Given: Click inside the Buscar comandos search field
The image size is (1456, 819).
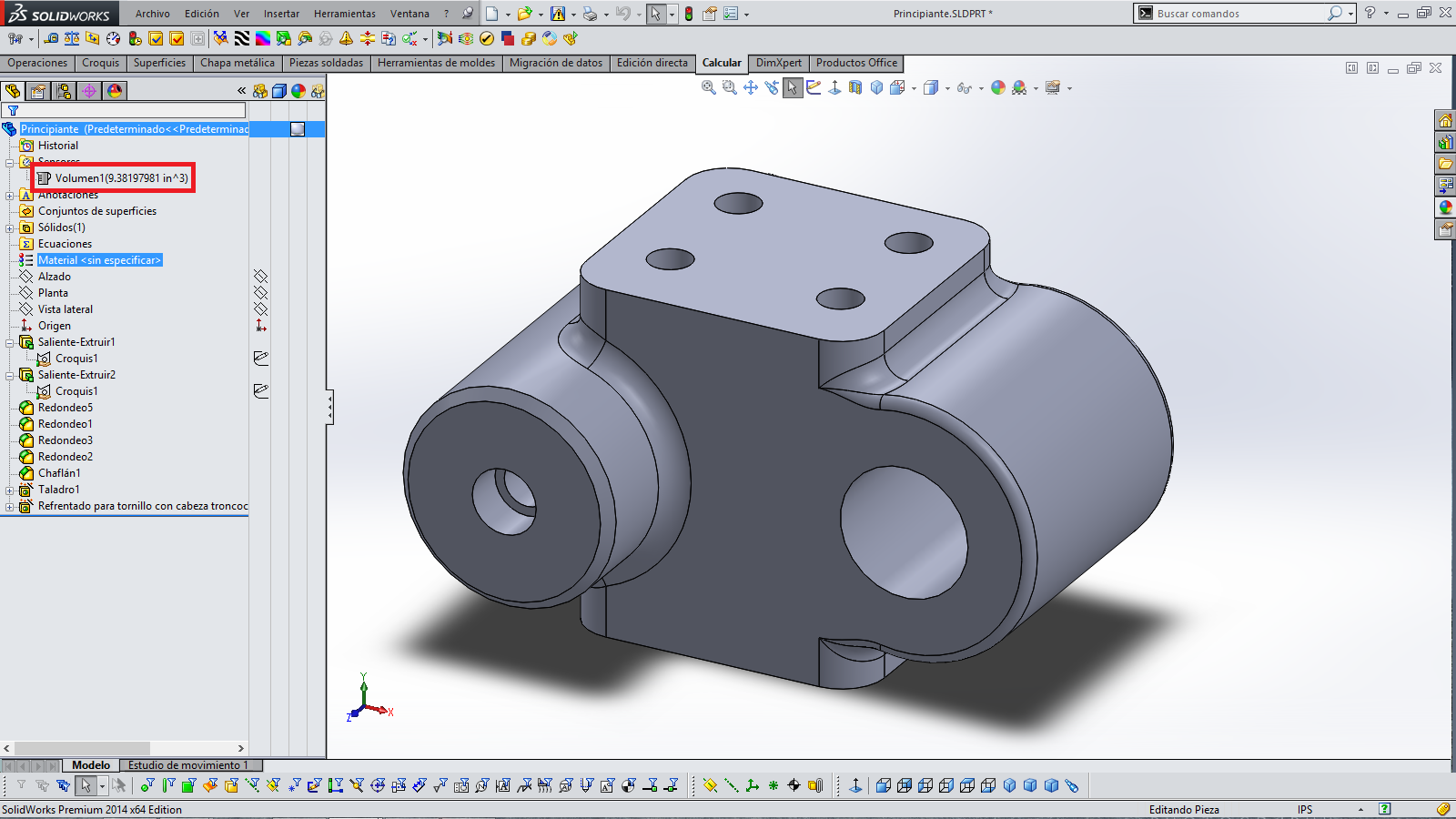Looking at the screenshot, I should (x=1239, y=14).
